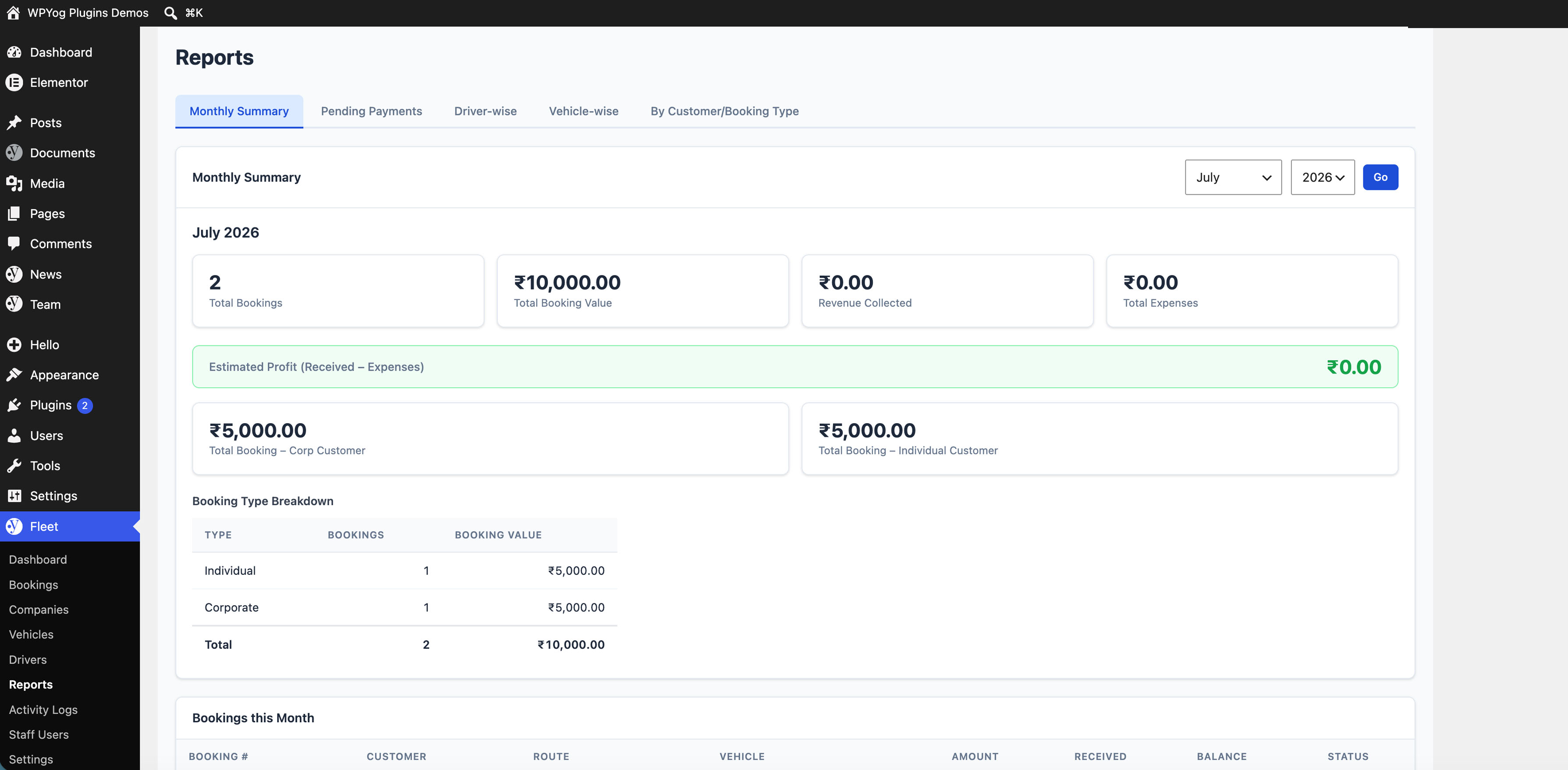Viewport: 1568px width, 770px height.
Task: Click the ⌘K search shortcut label
Action: coord(194,13)
